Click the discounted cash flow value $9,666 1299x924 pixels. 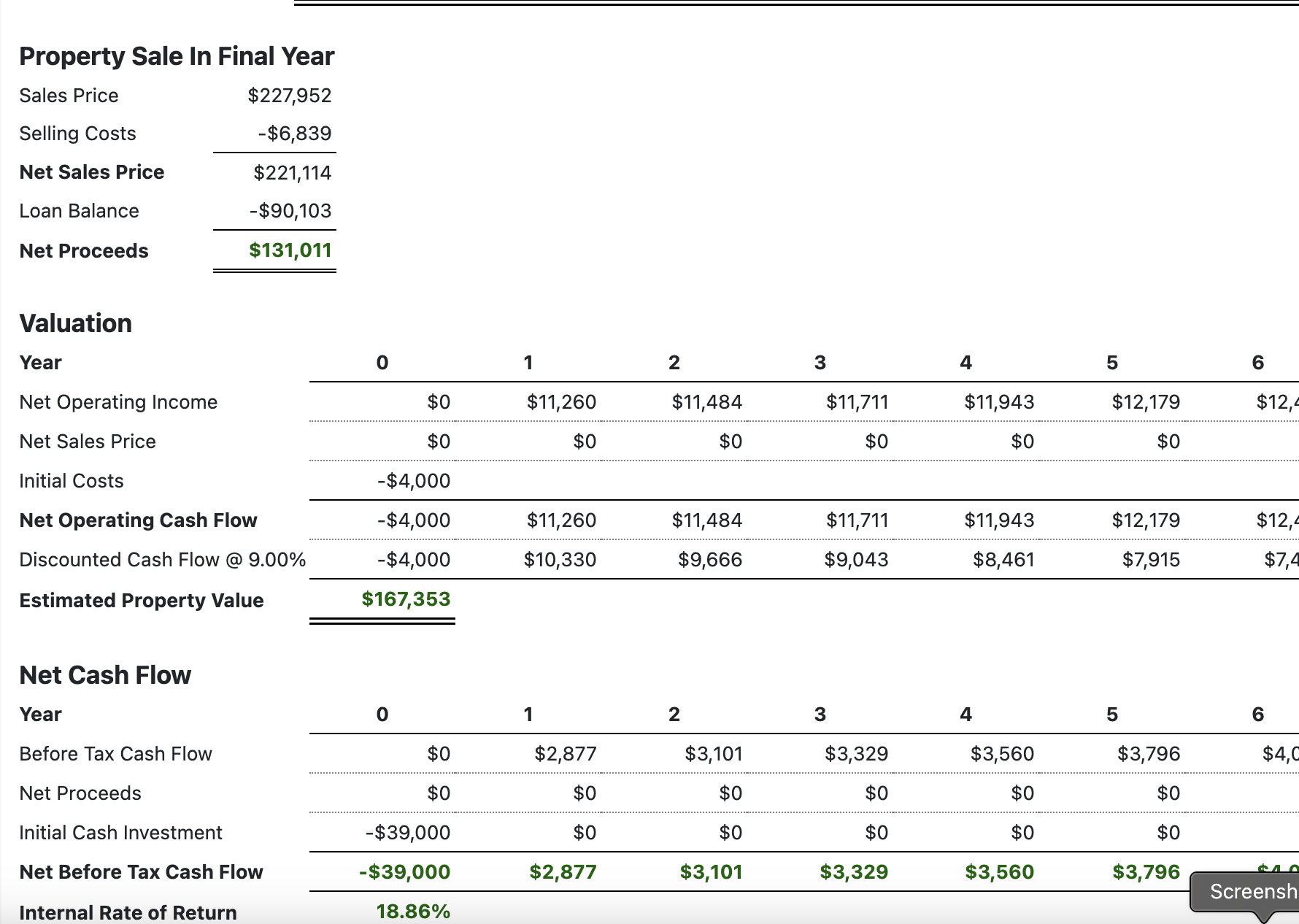pos(709,560)
